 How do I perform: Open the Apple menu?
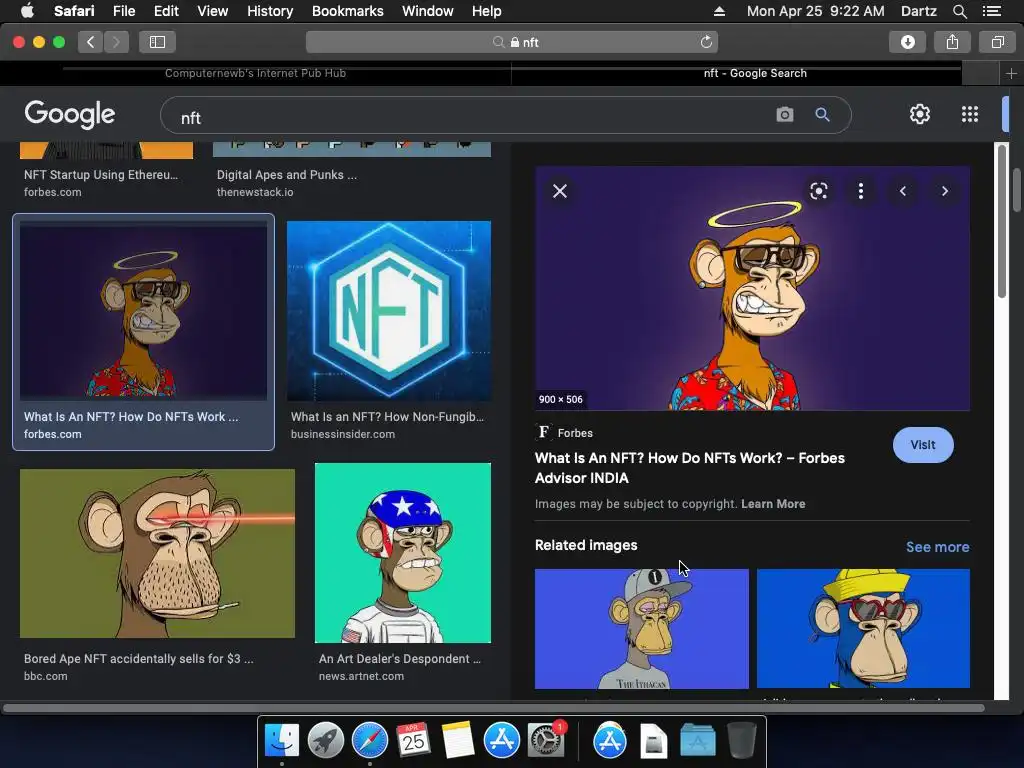pos(27,11)
